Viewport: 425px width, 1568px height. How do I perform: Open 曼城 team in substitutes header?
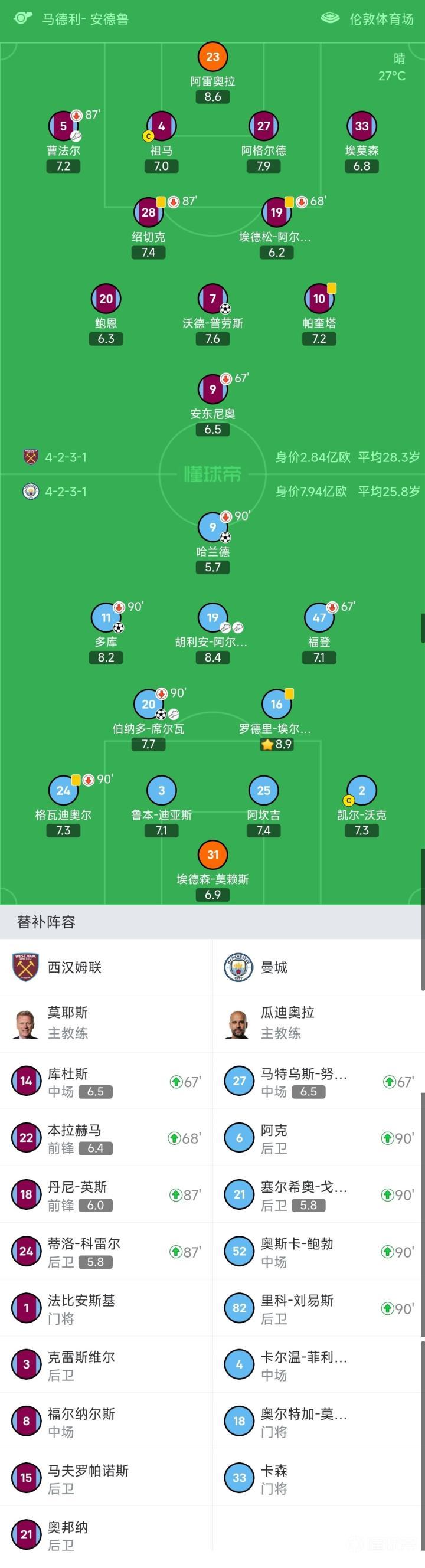click(x=273, y=967)
